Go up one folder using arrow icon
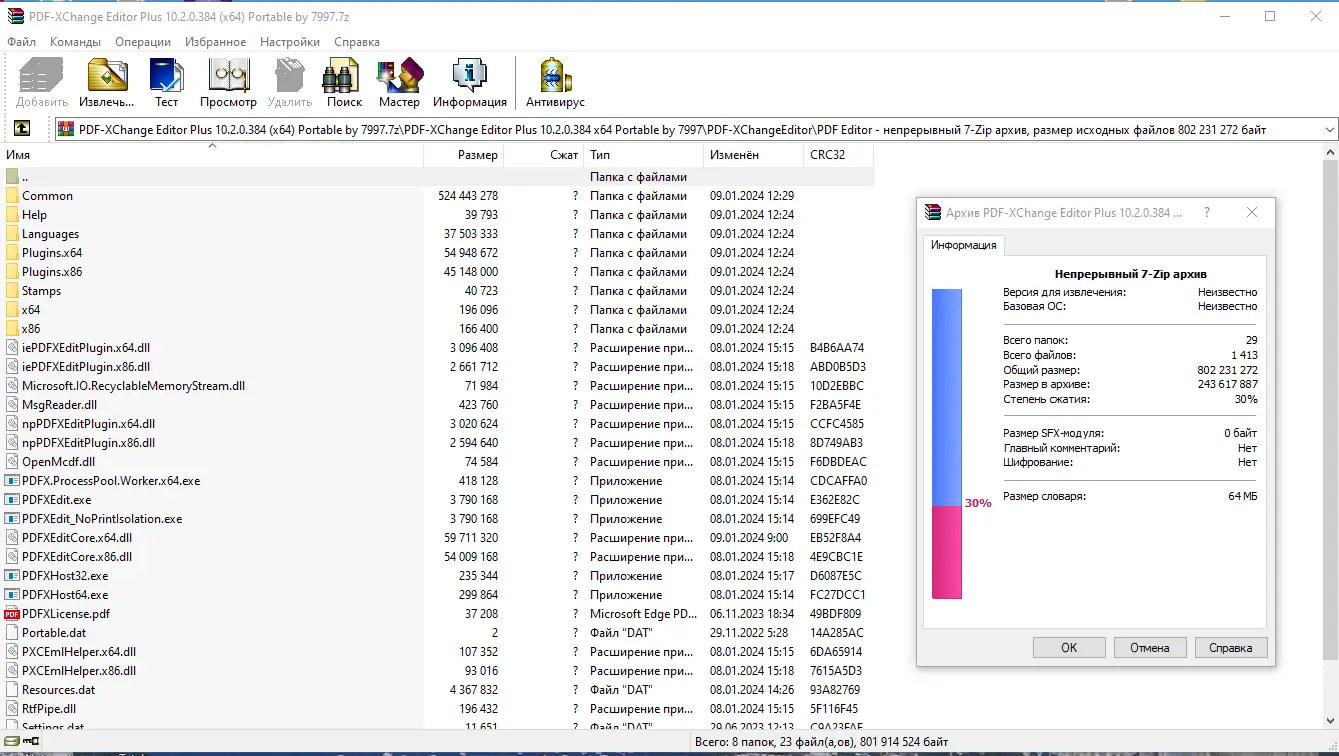 22,129
